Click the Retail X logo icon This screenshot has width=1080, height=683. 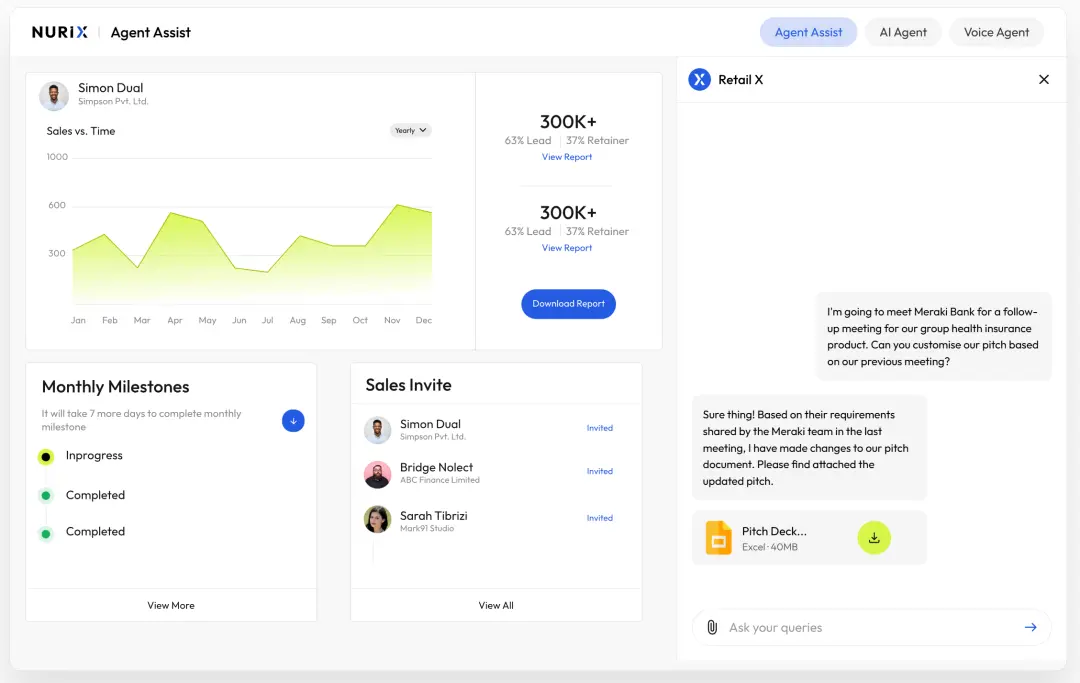699,80
